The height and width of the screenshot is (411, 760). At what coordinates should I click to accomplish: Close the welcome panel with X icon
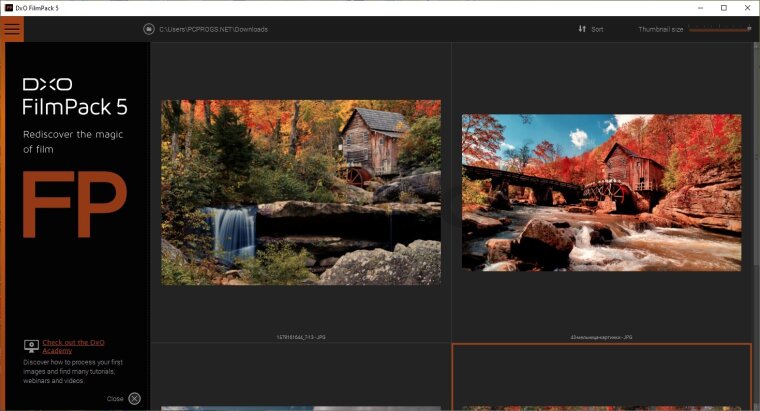click(134, 398)
